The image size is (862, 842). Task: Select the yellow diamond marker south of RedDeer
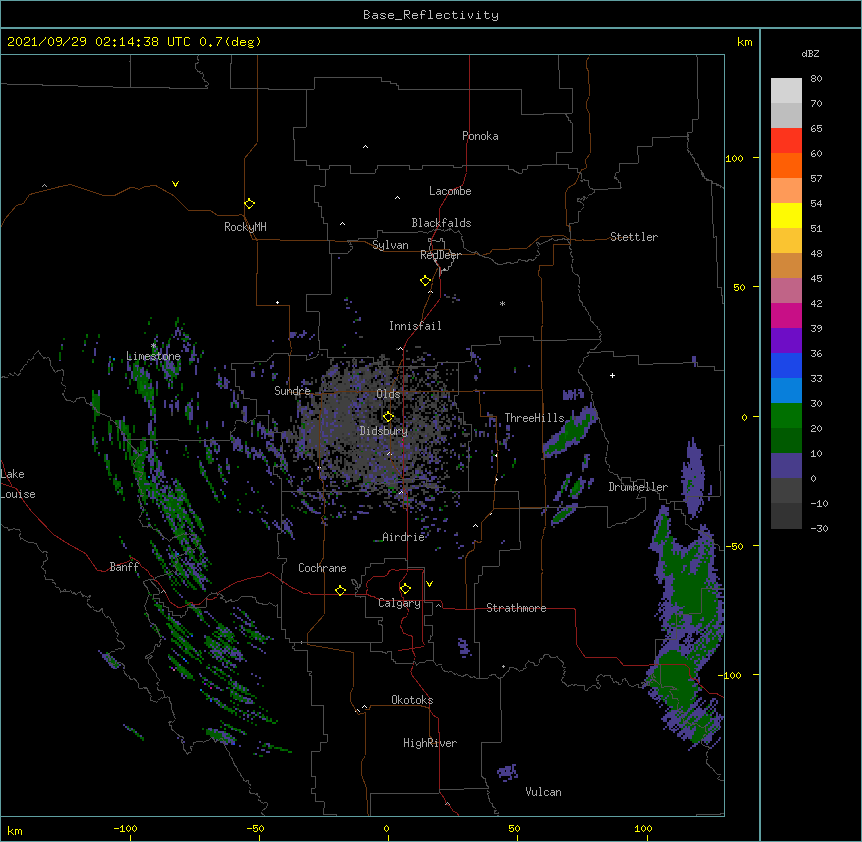point(425,280)
